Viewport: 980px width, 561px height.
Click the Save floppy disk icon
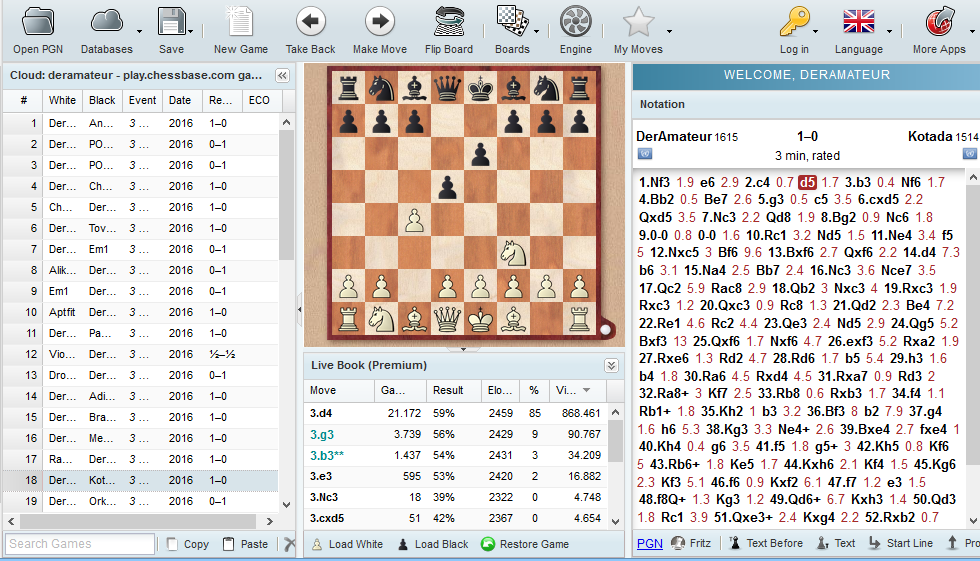coord(171,22)
